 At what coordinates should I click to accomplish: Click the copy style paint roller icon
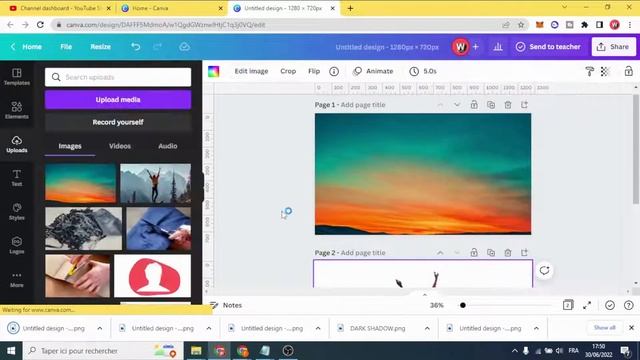coord(589,71)
